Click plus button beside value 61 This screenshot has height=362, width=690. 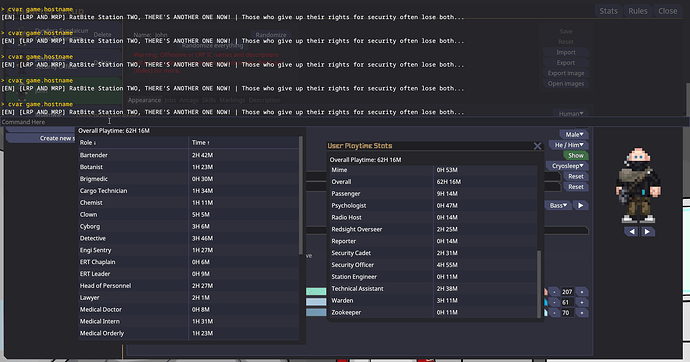point(582,302)
